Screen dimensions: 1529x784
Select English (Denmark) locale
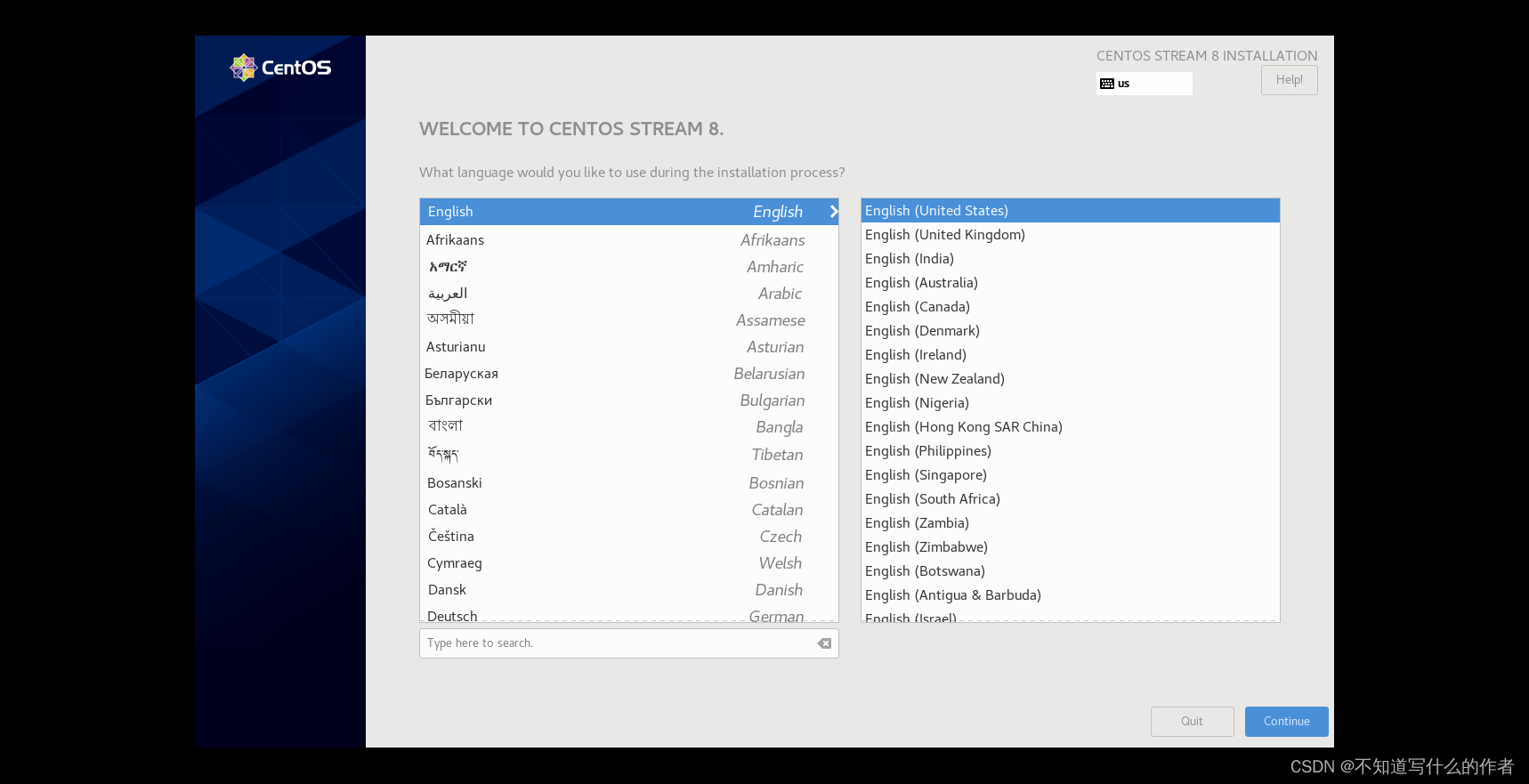tap(1070, 331)
